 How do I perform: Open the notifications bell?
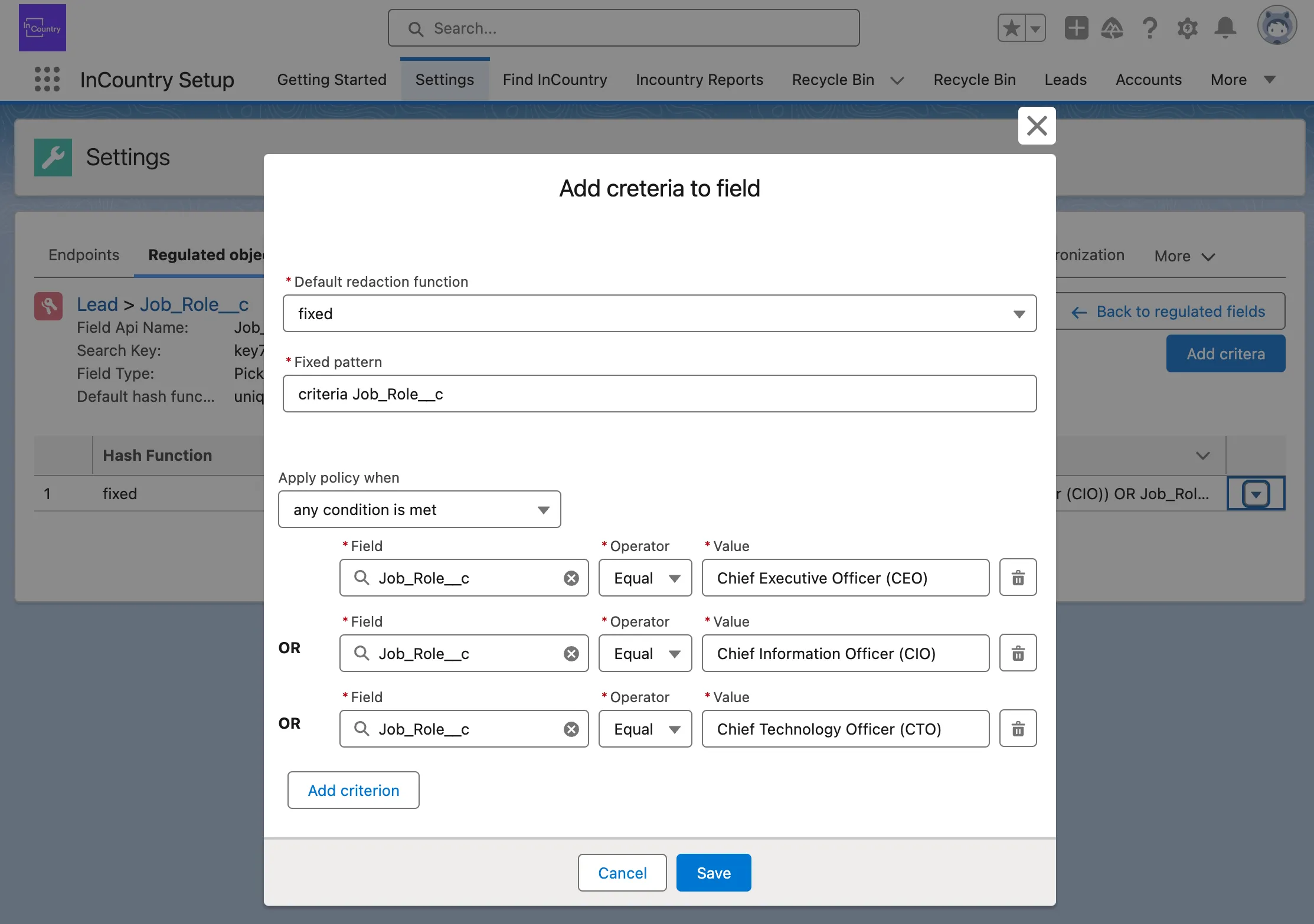click(x=1225, y=28)
